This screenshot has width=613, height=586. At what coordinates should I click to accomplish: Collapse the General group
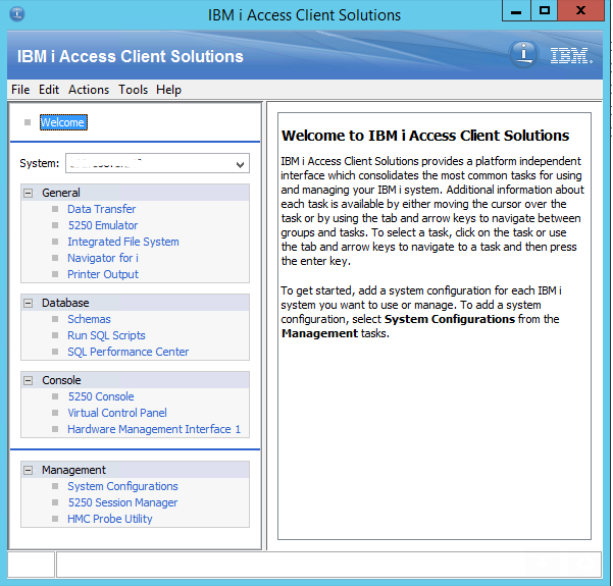[x=28, y=193]
